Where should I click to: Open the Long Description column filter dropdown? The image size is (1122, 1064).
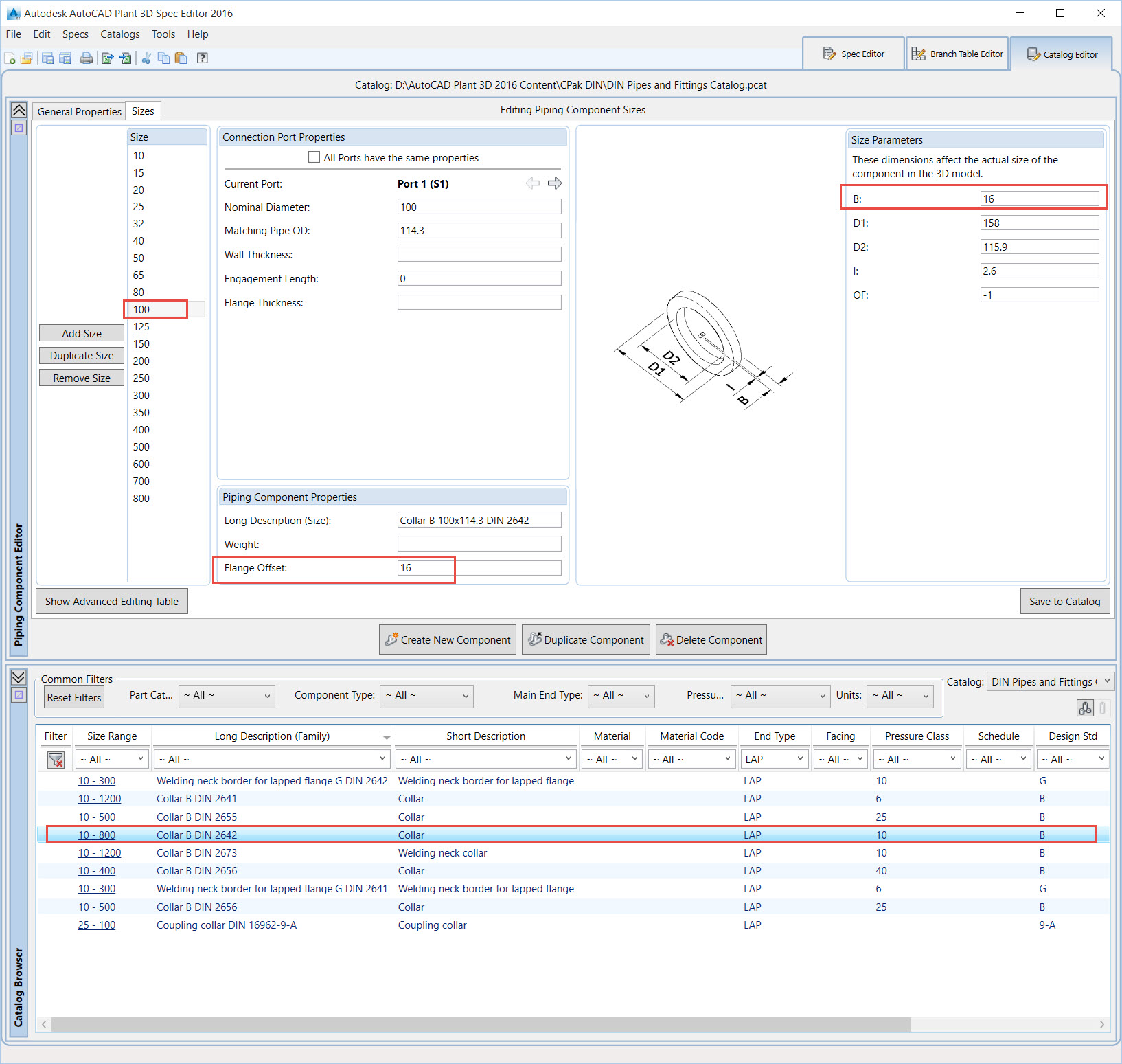point(272,760)
